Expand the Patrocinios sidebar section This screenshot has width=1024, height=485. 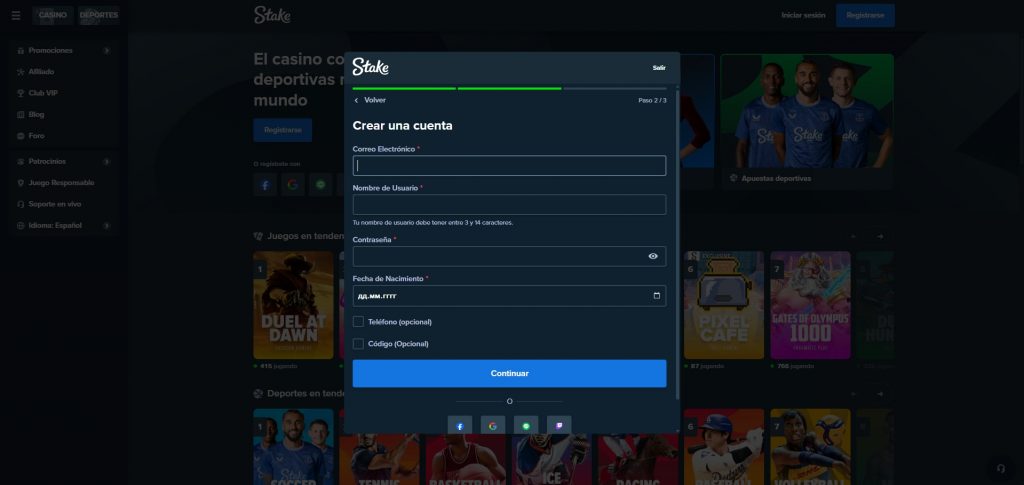pyautogui.click(x=106, y=161)
